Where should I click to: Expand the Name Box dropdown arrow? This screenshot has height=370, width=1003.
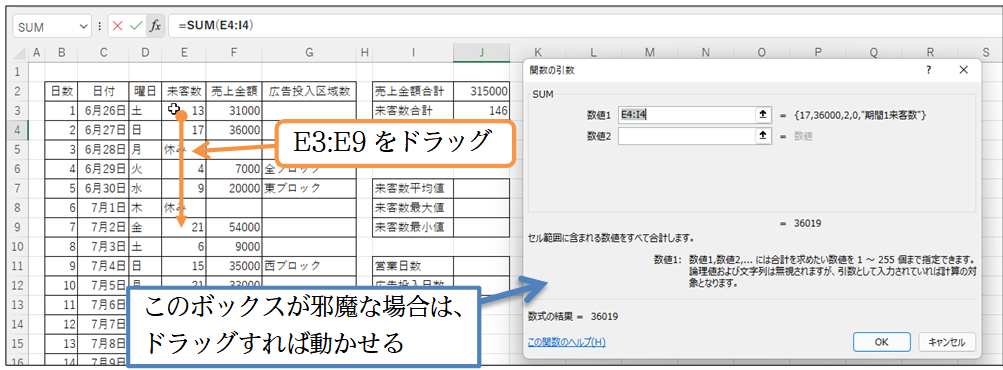[84, 27]
